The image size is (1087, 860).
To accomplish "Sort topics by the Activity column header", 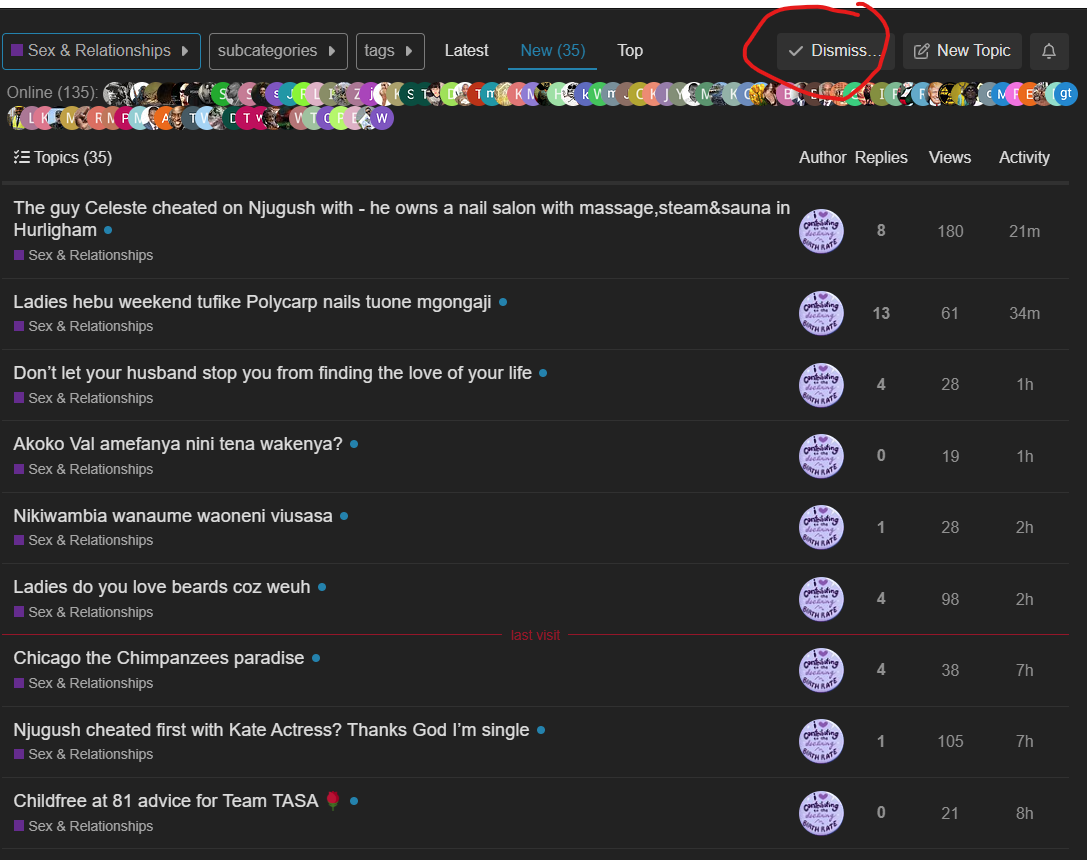I will point(1024,157).
